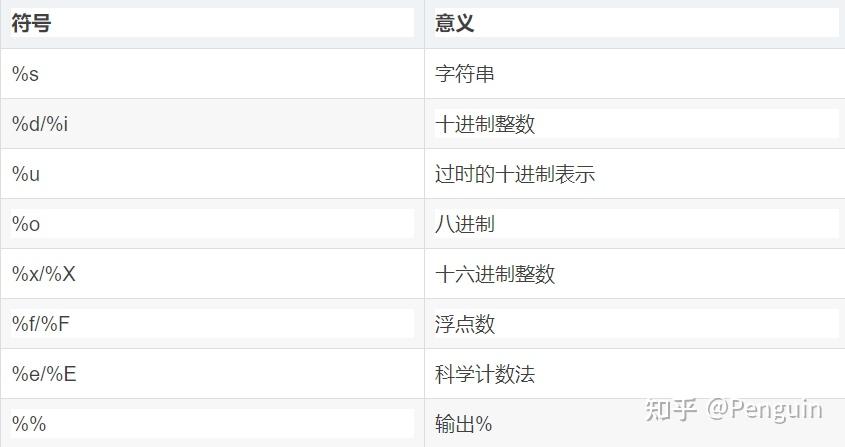Viewport: 845px width, 447px height.
Task: Select the %e/%E symbol cell
Action: coord(44,374)
